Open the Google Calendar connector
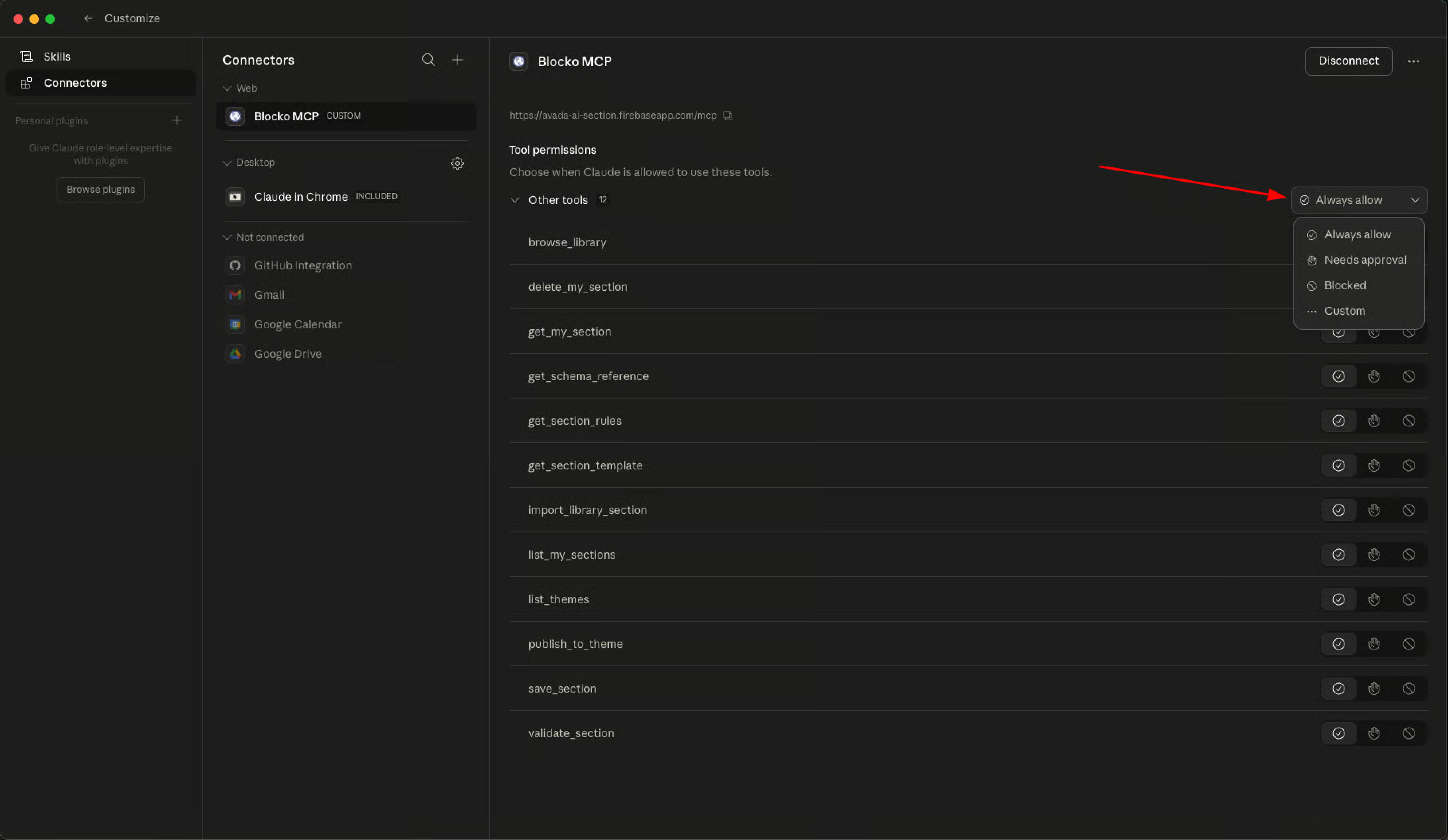Screen dimensions: 1448x840 click(x=346, y=324)
